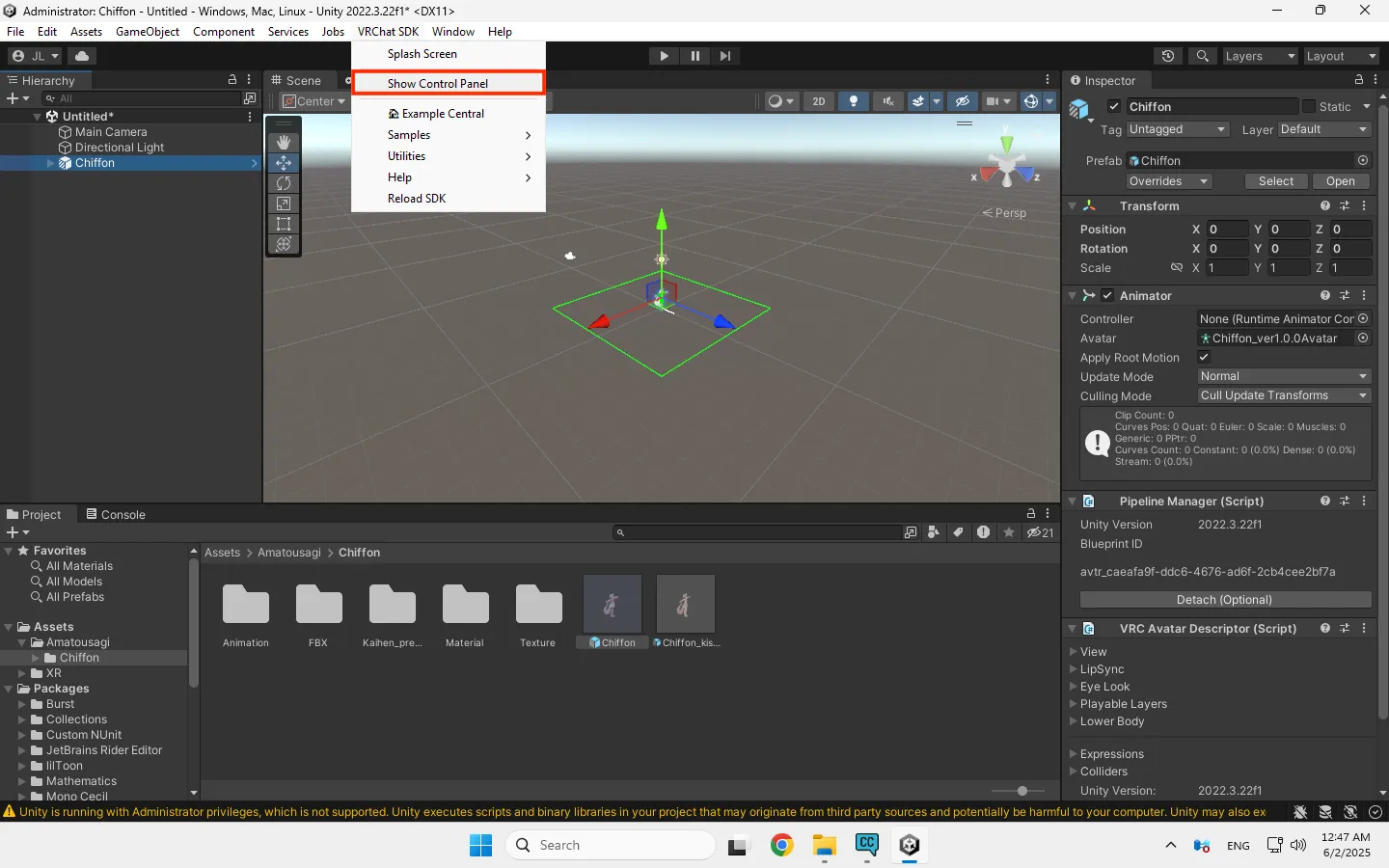Open the Culling Mode dropdown
Image resolution: width=1389 pixels, height=868 pixels.
tap(1283, 395)
